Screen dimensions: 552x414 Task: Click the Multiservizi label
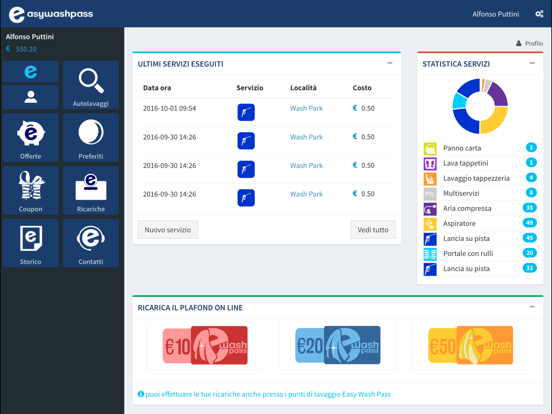coord(461,193)
